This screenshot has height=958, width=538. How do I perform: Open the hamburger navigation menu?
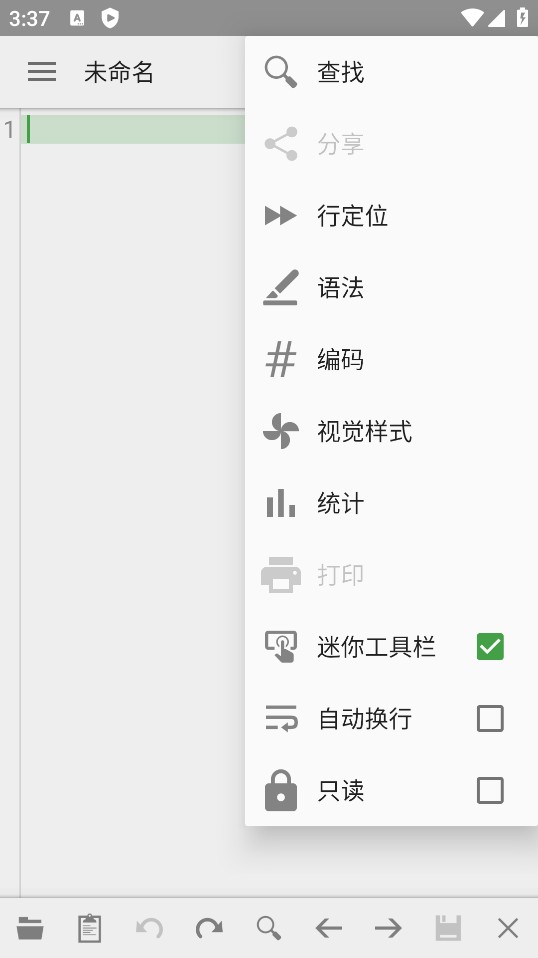42,72
